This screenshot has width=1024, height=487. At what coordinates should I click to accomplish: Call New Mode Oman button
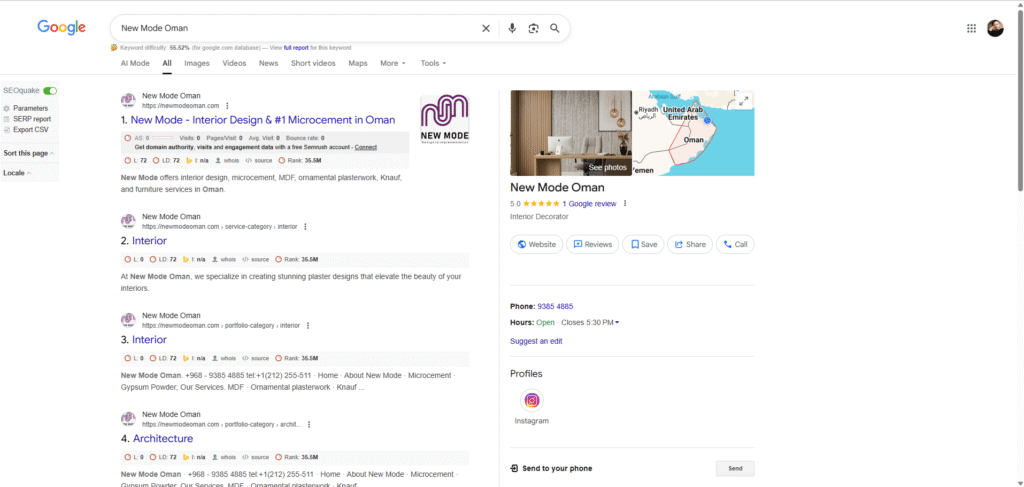(x=735, y=244)
